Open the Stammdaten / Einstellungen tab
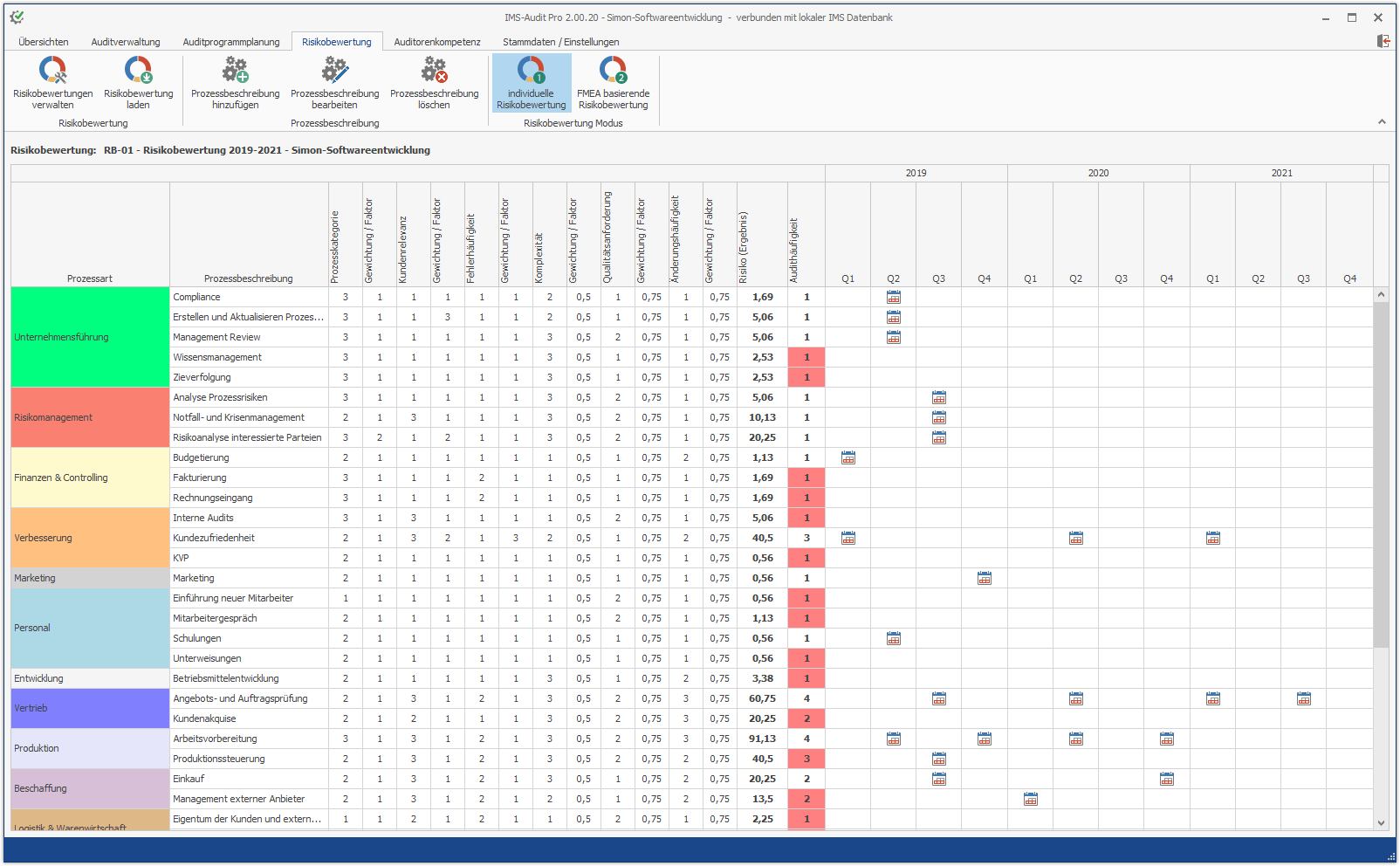1400x866 pixels. click(560, 41)
